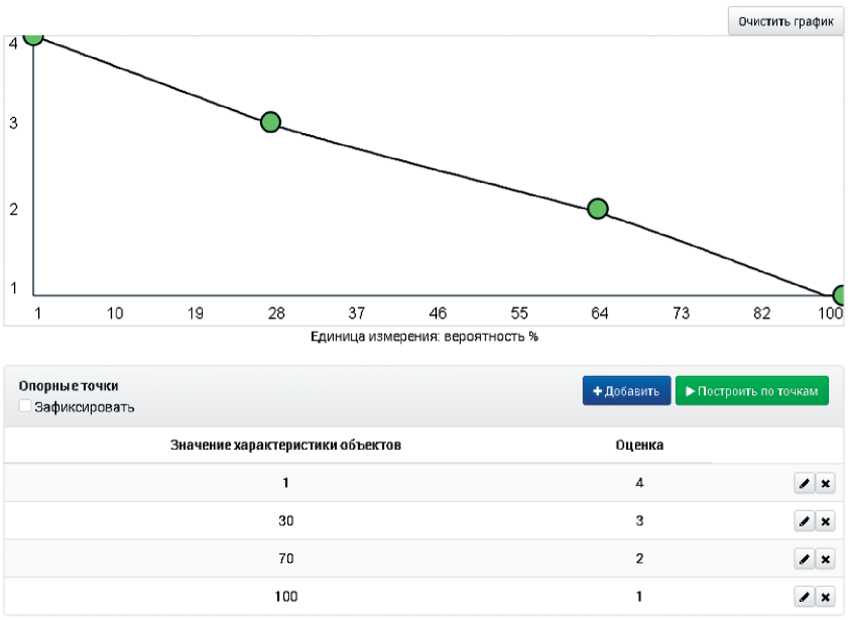
Task: Delete the reference point with value 70
Action: (825, 559)
